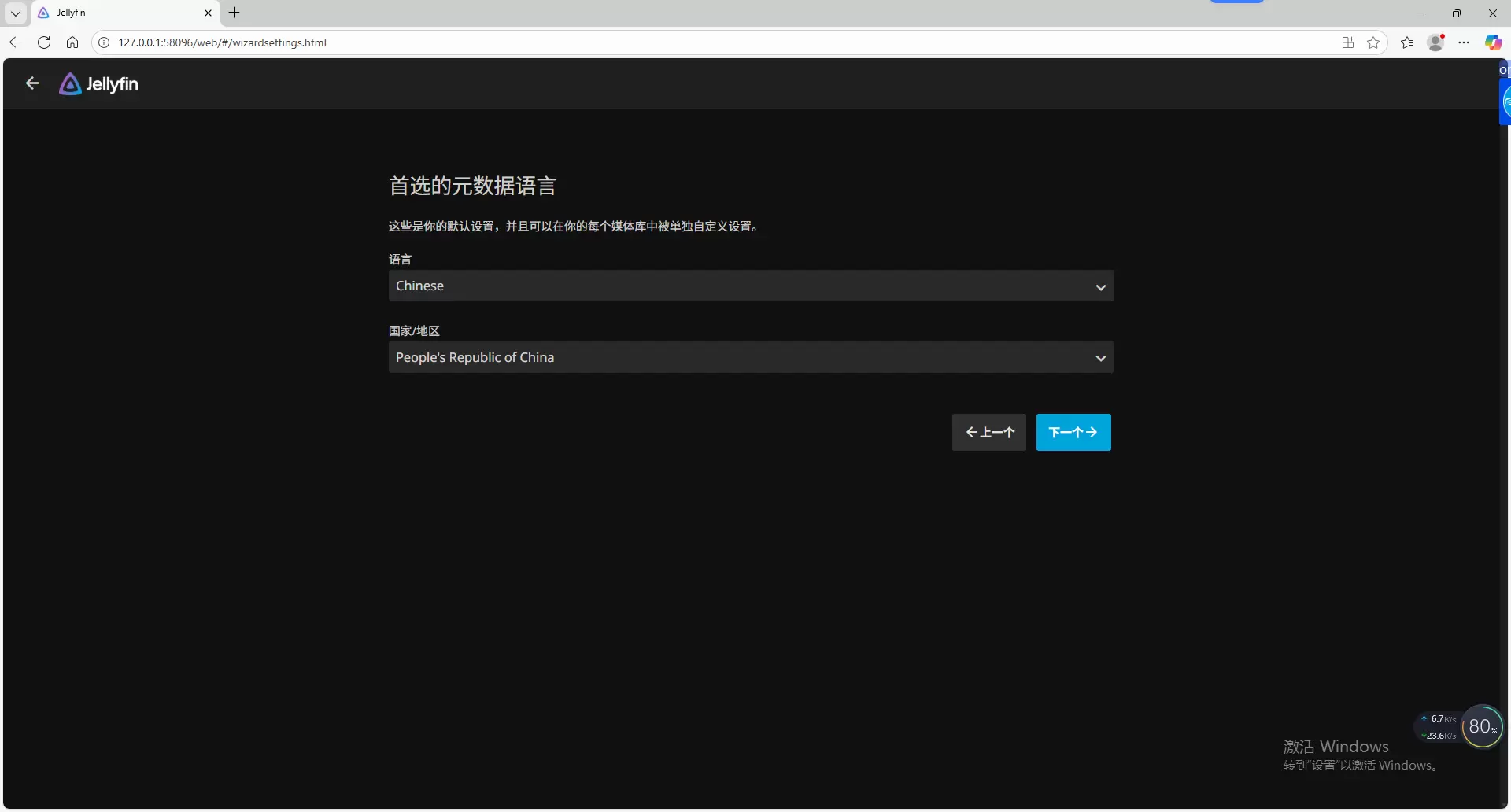Click the browser home icon
This screenshot has height=812, width=1511.
(72, 42)
